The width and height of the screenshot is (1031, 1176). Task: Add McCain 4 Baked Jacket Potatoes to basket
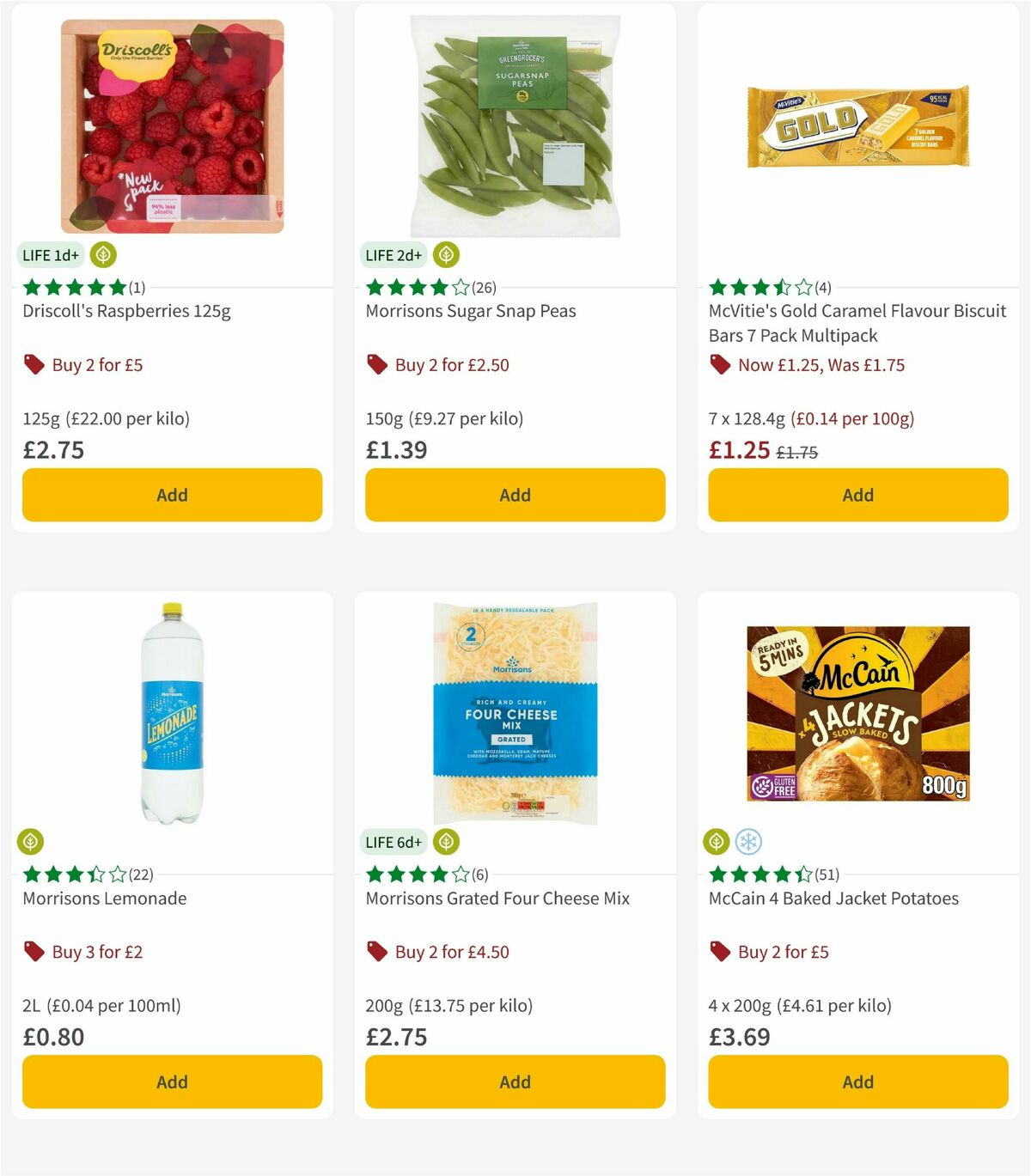click(x=857, y=1082)
